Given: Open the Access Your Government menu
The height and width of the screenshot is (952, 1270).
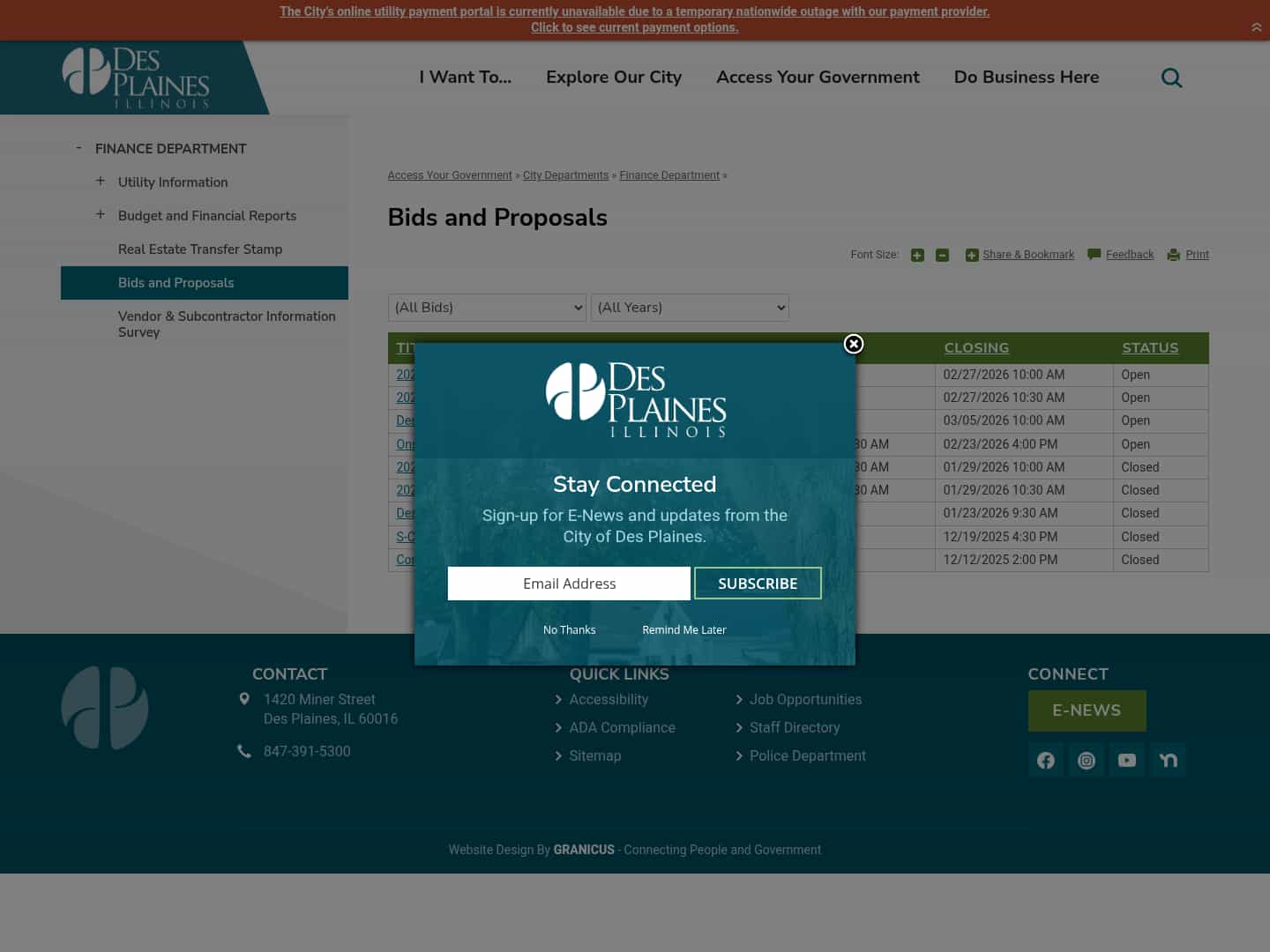Looking at the screenshot, I should 818,78.
